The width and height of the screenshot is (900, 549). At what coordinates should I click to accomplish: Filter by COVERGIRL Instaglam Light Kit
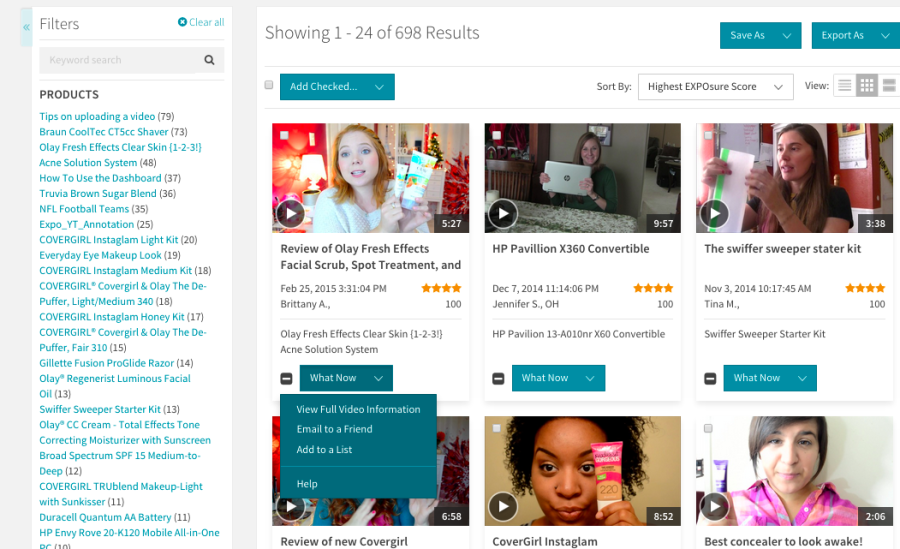tap(108, 240)
